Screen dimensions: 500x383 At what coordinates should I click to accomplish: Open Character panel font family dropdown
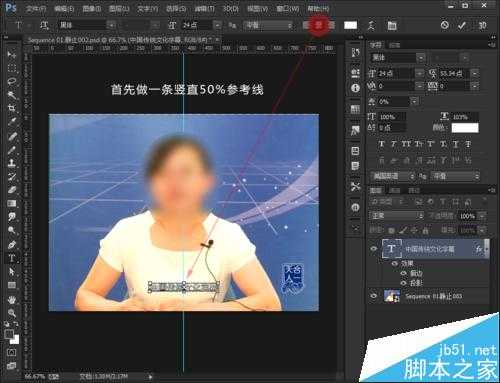tap(421, 58)
